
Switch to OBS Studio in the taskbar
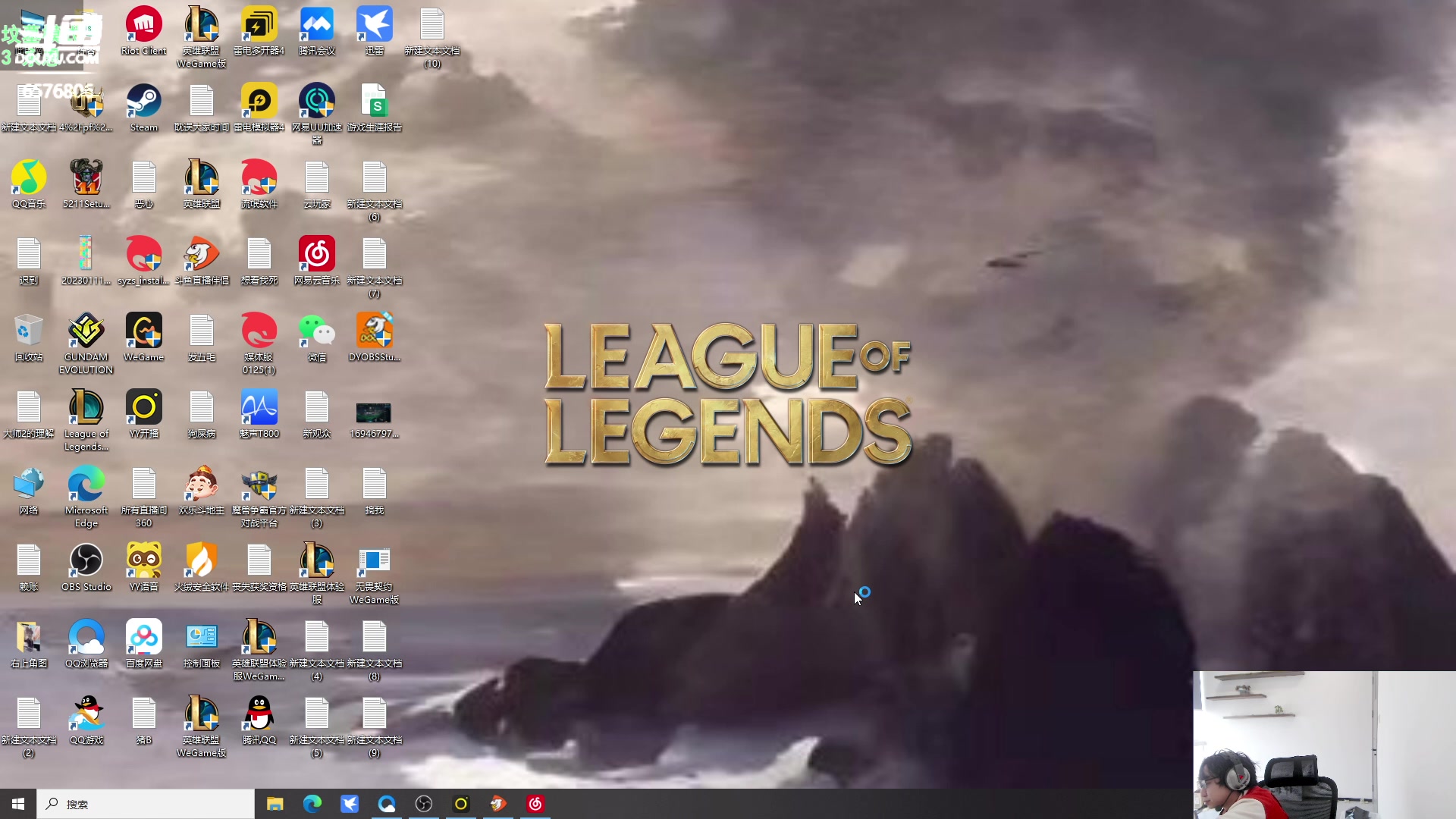[x=424, y=804]
